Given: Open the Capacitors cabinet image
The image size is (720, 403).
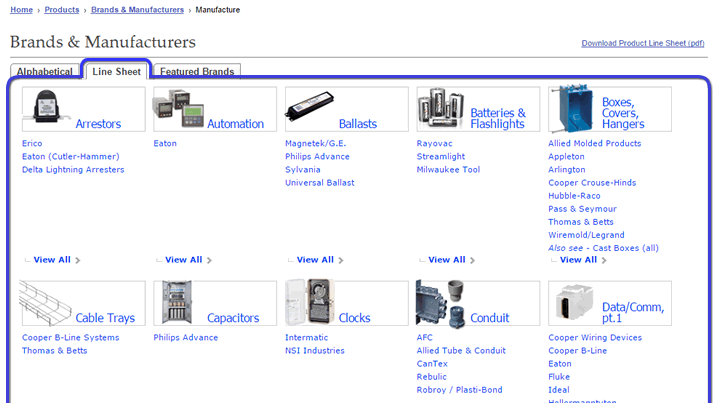Looking at the screenshot, I should tap(177, 303).
